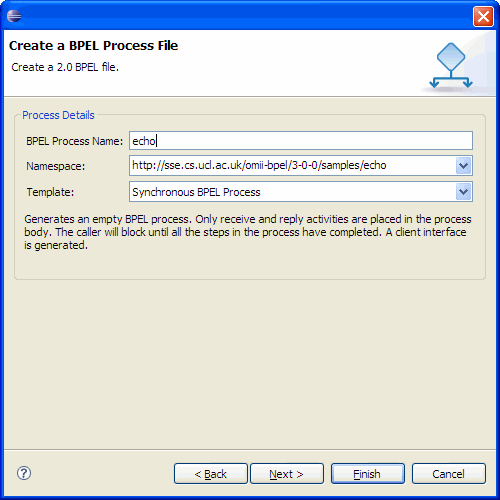The height and width of the screenshot is (500, 500).
Task: Click the Eclipse icon in the title bar
Action: [x=14, y=16]
